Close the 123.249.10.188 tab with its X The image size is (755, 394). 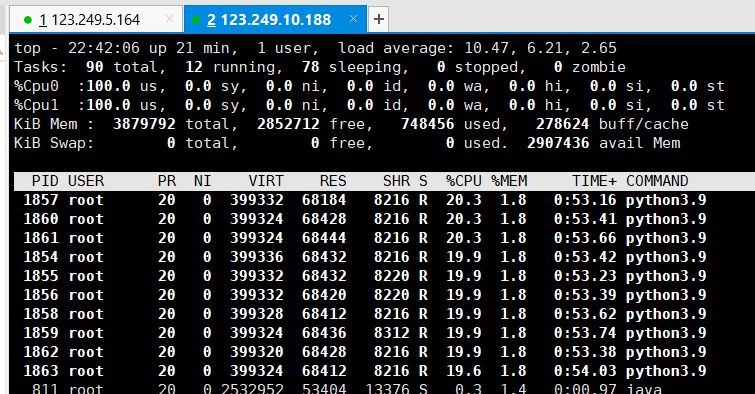[353, 19]
